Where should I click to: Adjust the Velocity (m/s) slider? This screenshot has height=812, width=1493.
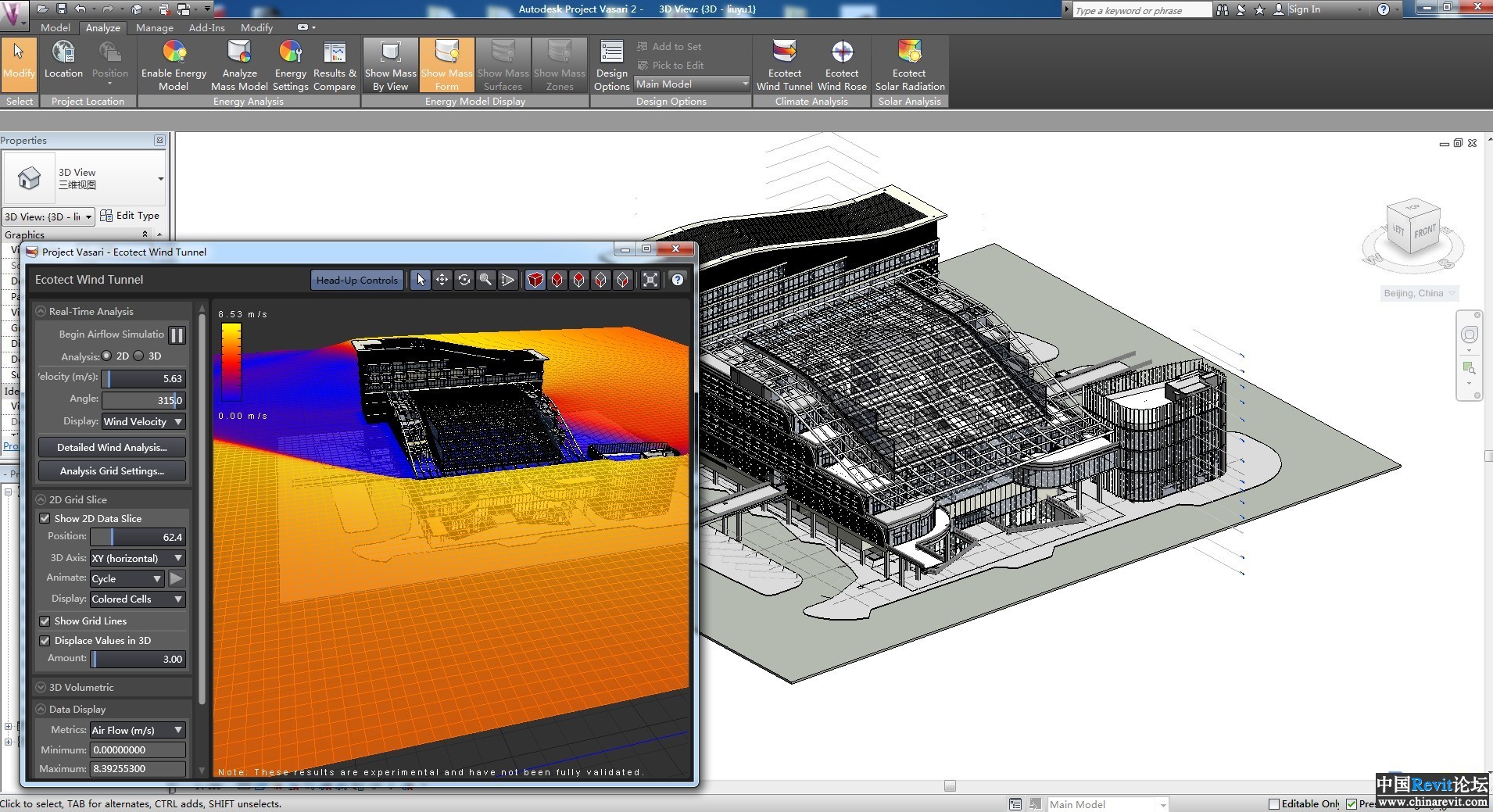144,378
